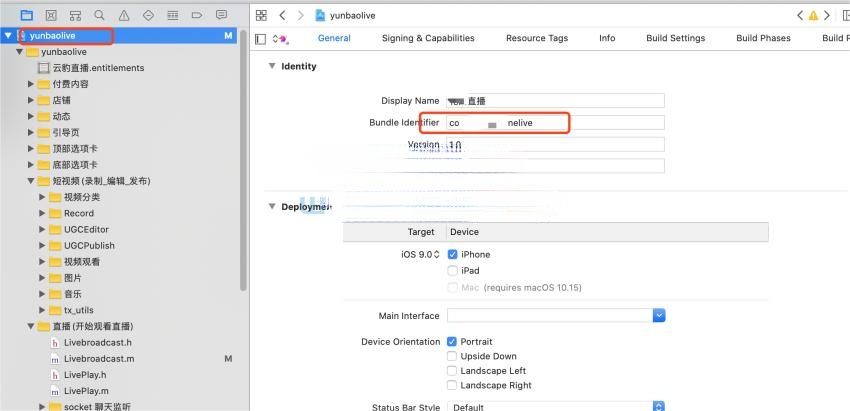Click the Livebroadcast.h header file icon
This screenshot has height=411, width=850.
(x=55, y=343)
